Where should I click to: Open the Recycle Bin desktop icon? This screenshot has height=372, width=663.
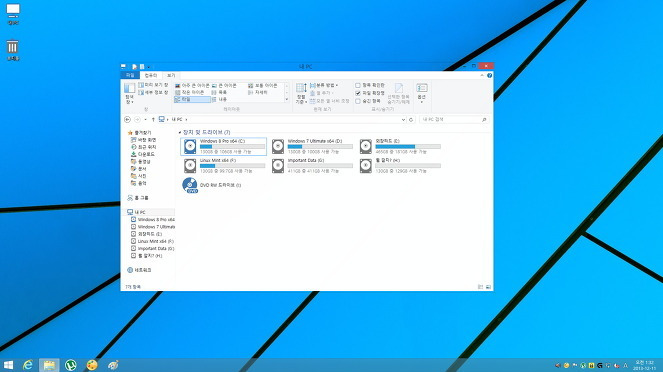13,50
